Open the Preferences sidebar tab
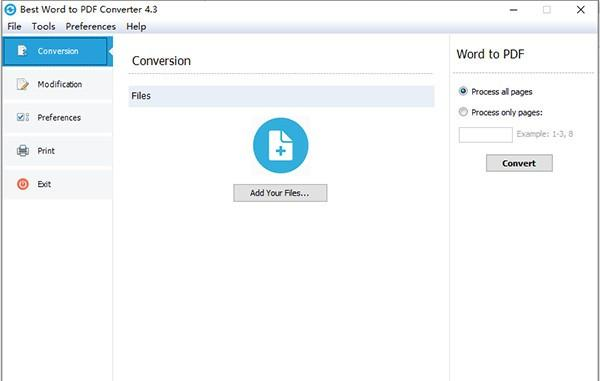The width and height of the screenshot is (600, 381). [x=57, y=117]
